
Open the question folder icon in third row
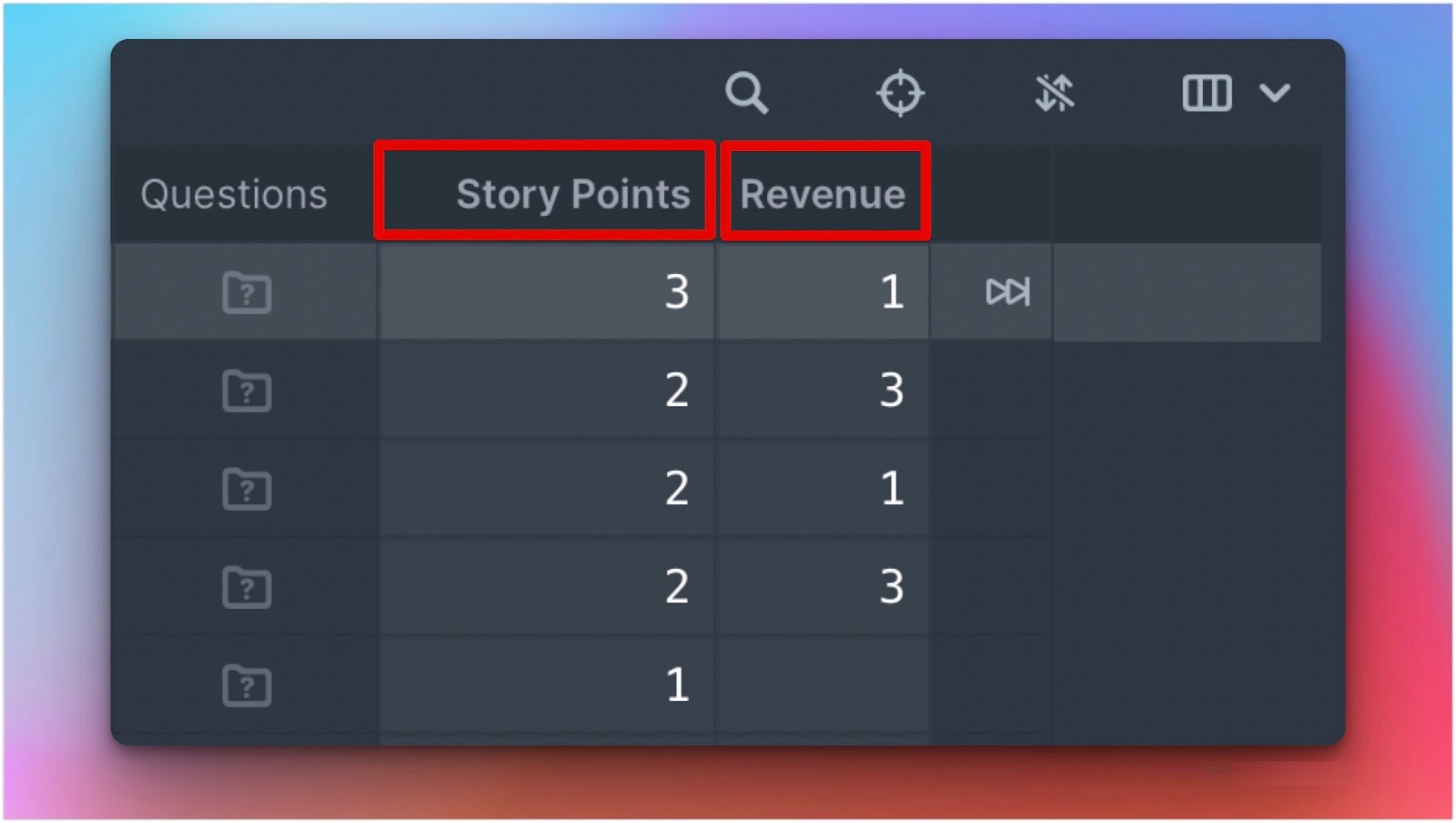click(x=247, y=489)
